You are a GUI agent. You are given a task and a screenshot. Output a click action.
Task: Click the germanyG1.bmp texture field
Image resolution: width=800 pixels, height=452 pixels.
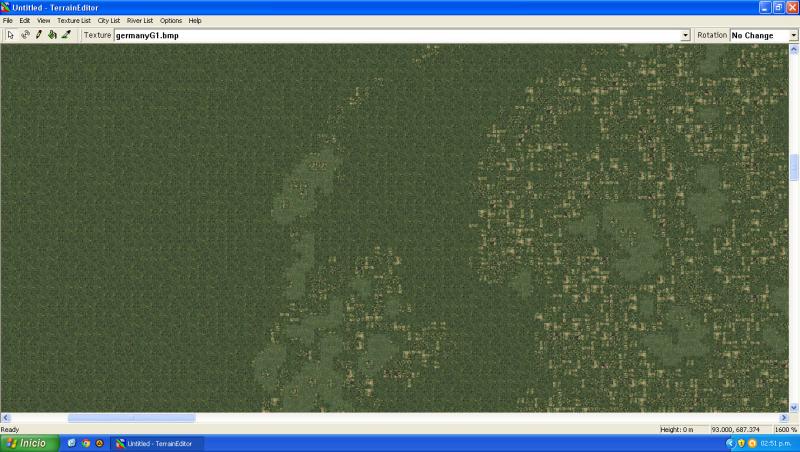tap(397, 35)
